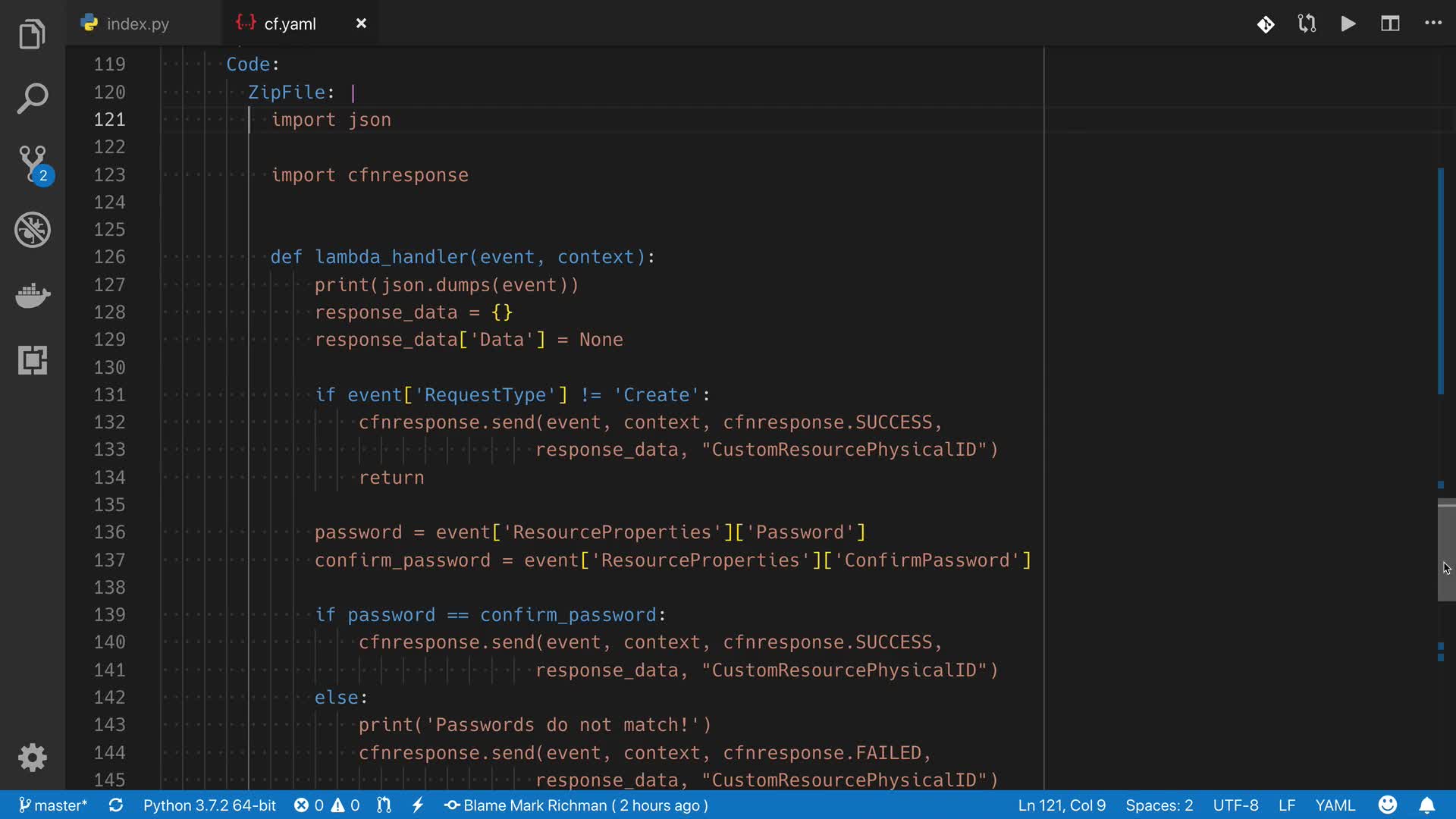
Task: Close the cf.yaml tab
Action: pos(361,24)
